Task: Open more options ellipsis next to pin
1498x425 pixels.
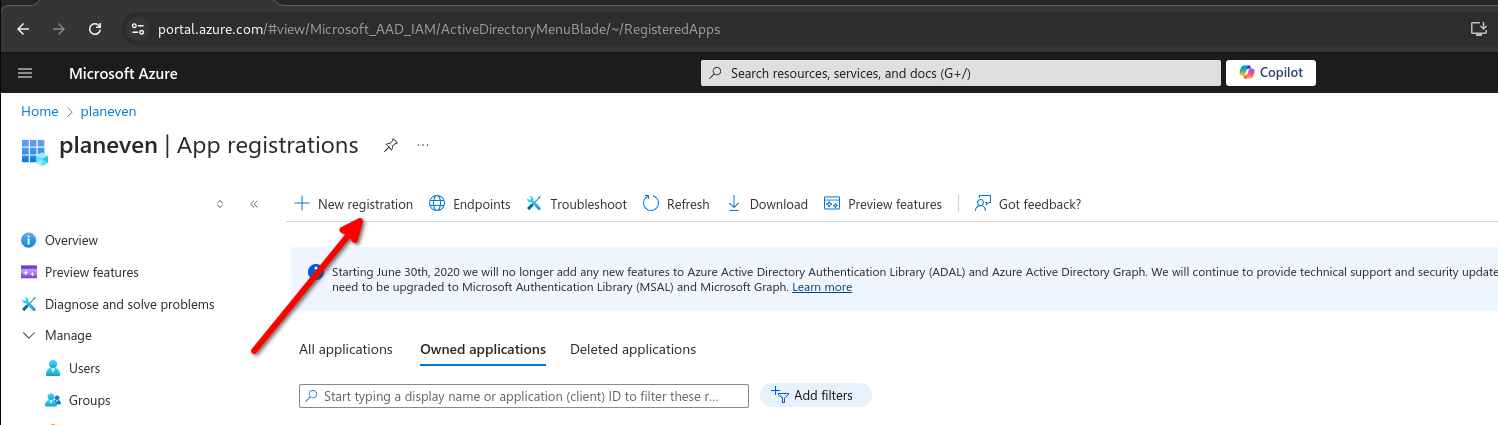Action: [x=423, y=146]
